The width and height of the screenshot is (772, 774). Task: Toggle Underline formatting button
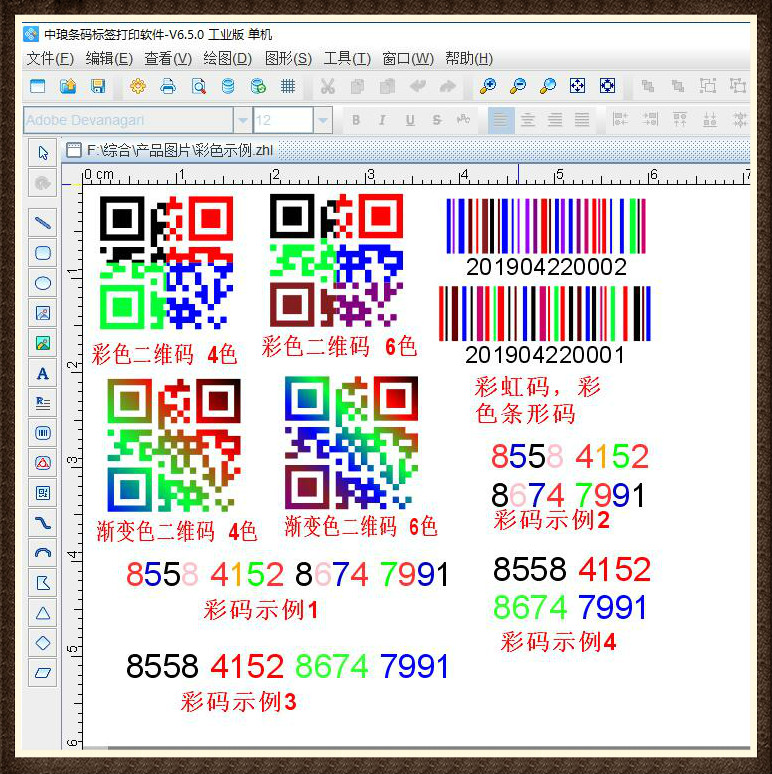click(410, 120)
